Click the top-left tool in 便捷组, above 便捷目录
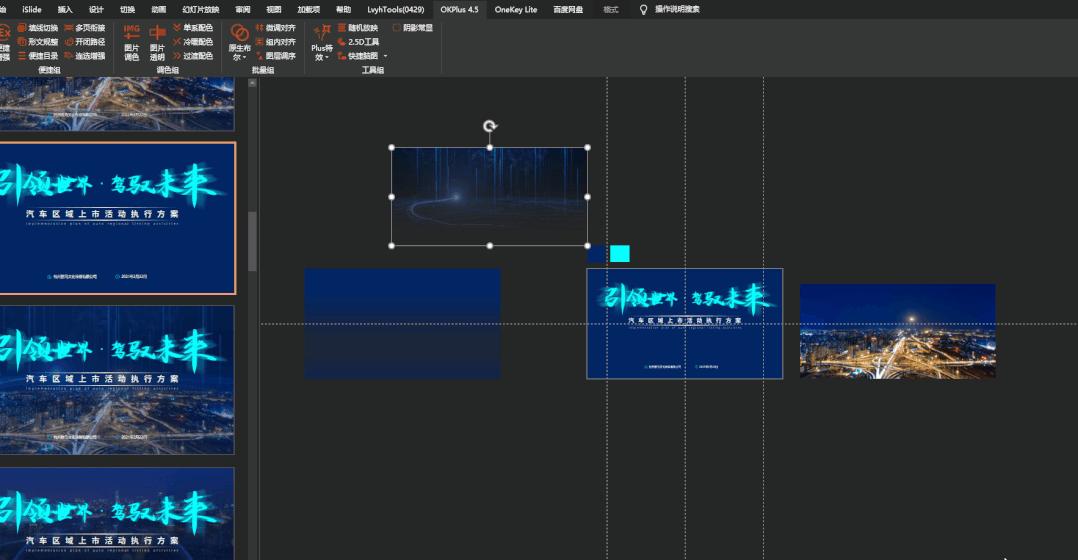 click(x=38, y=28)
